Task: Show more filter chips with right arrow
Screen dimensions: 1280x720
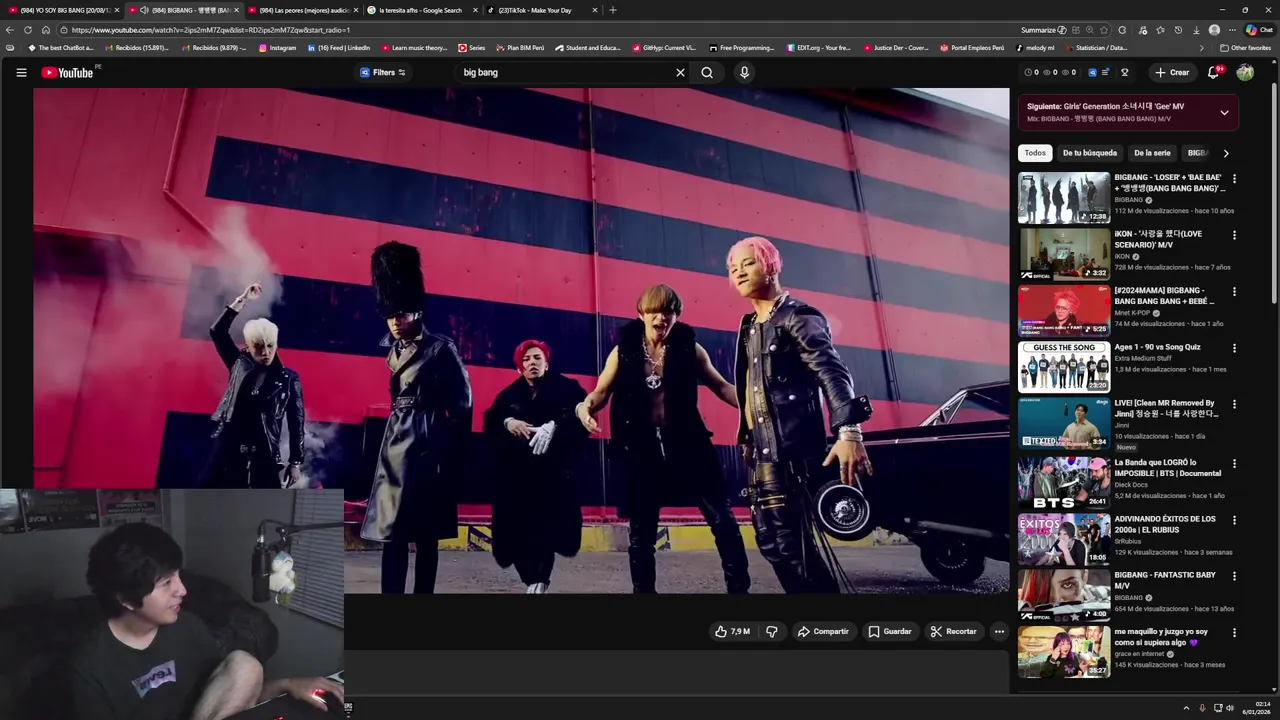Action: click(1226, 153)
